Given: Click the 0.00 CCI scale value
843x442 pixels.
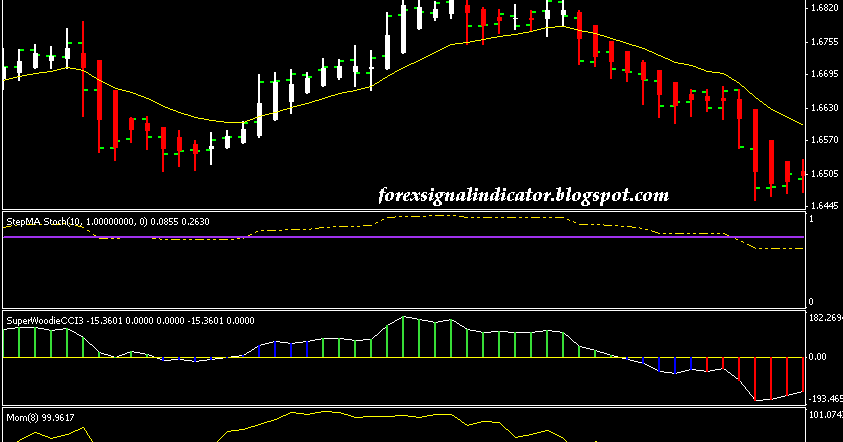Looking at the screenshot, I should pos(818,357).
